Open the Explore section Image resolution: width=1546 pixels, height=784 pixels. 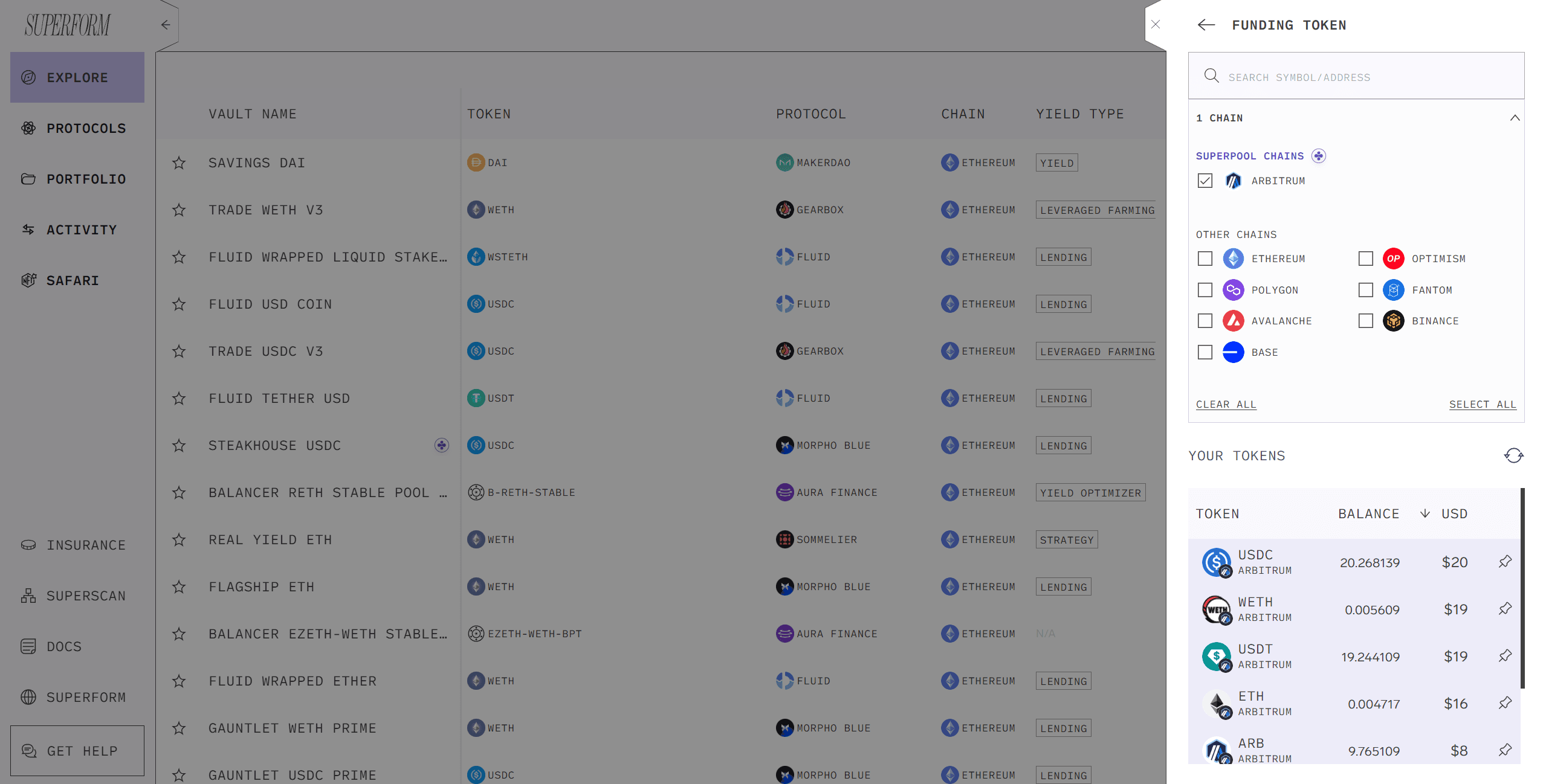coord(77,77)
